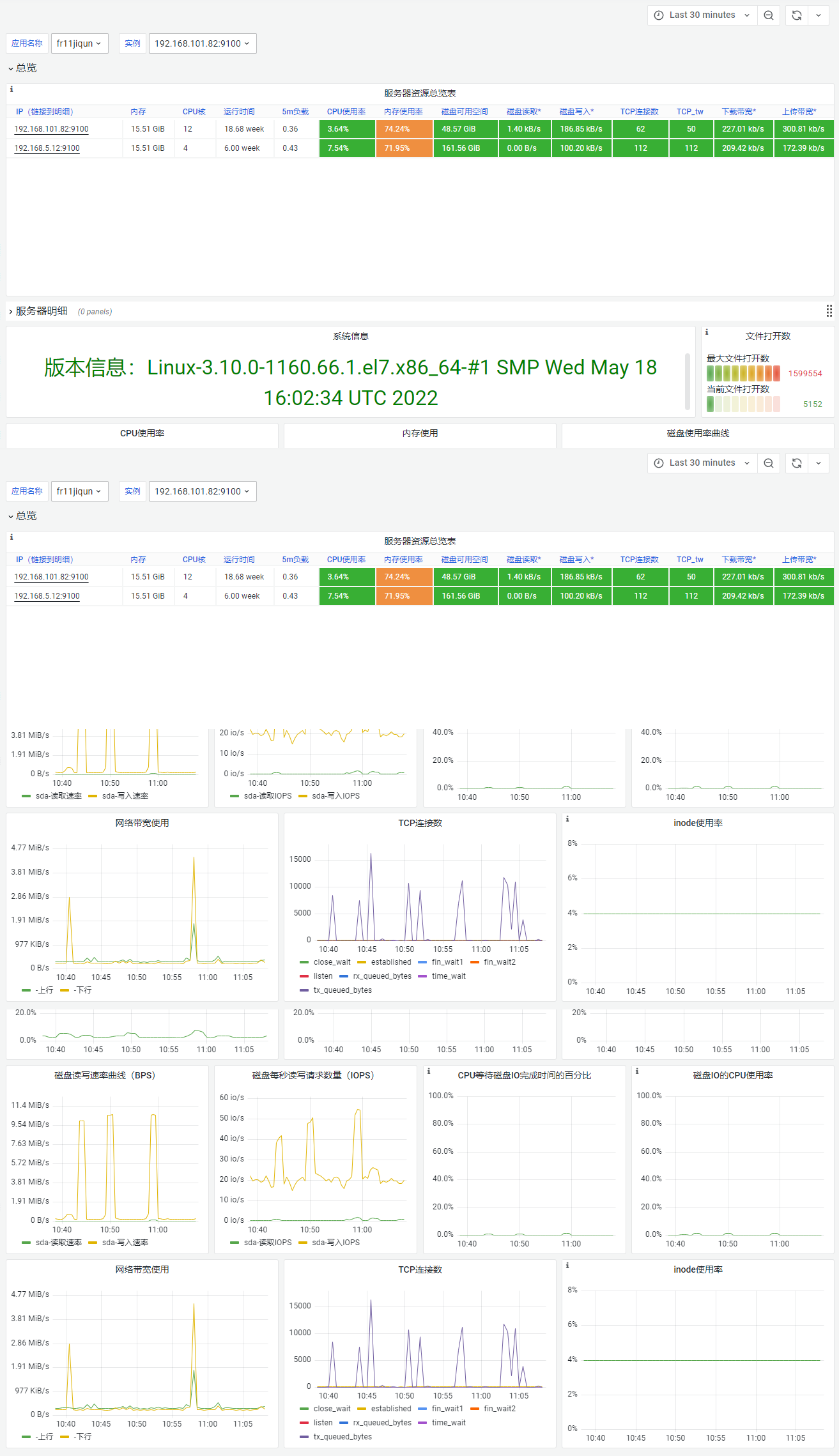Click info icon on the lower inode使用率 panel
This screenshot has height=1456, width=839.
(x=567, y=1265)
